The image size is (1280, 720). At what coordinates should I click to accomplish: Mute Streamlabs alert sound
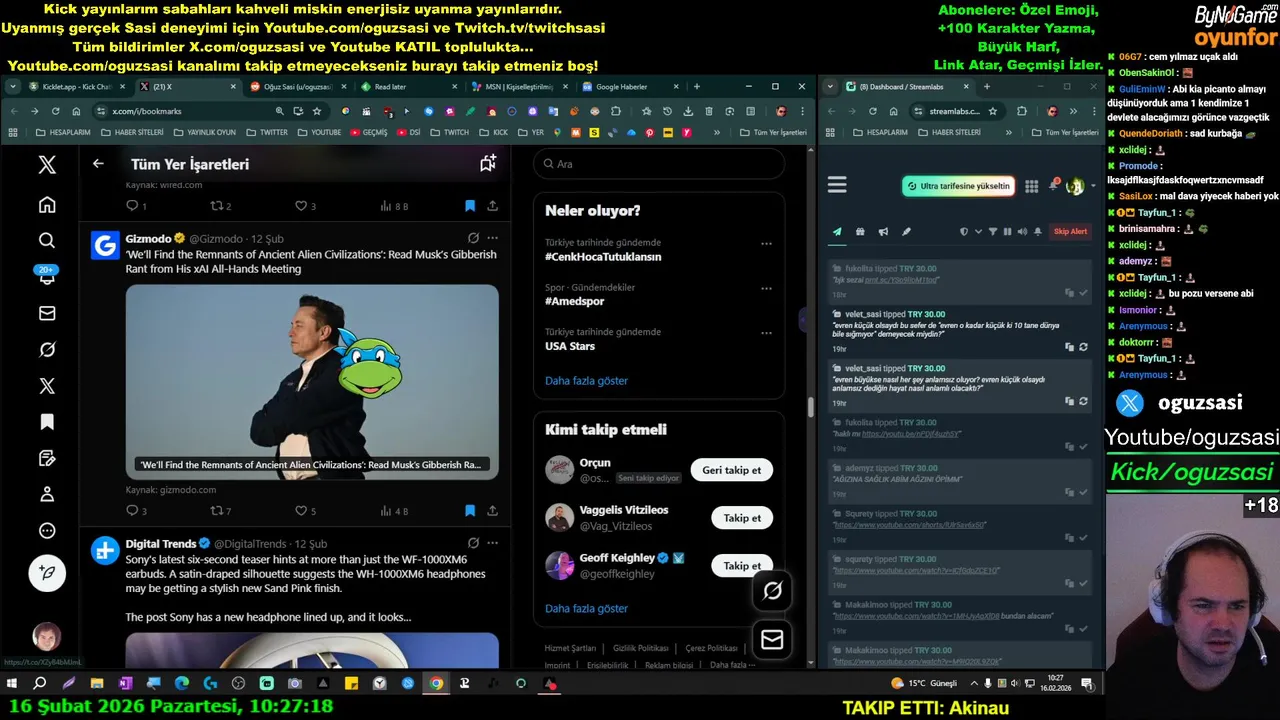1022,231
